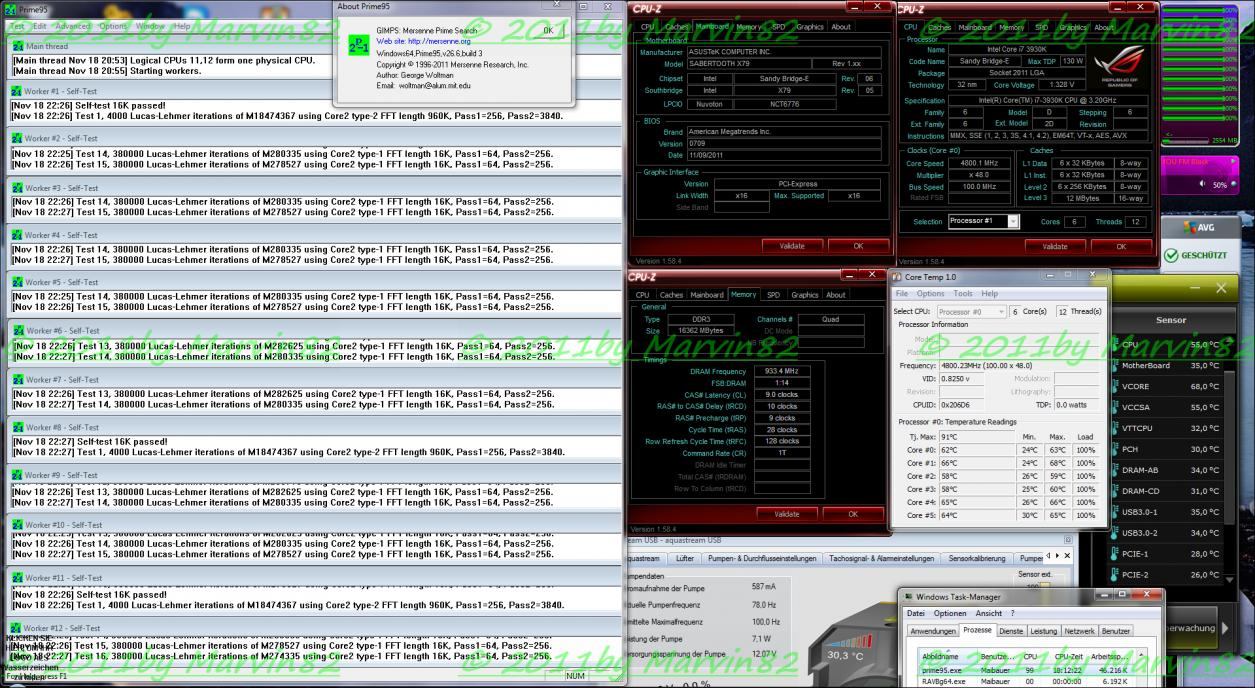Click the VCCSA sensor icon
This screenshot has width=1255, height=688.
[x=1114, y=408]
